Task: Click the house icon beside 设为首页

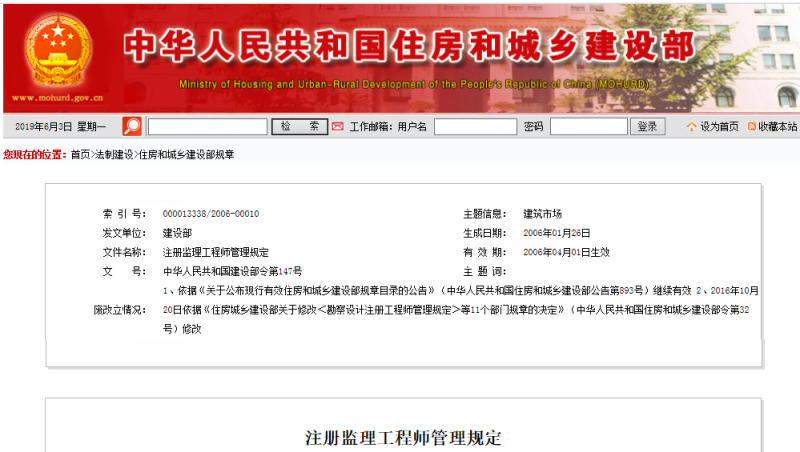Action: pyautogui.click(x=691, y=127)
